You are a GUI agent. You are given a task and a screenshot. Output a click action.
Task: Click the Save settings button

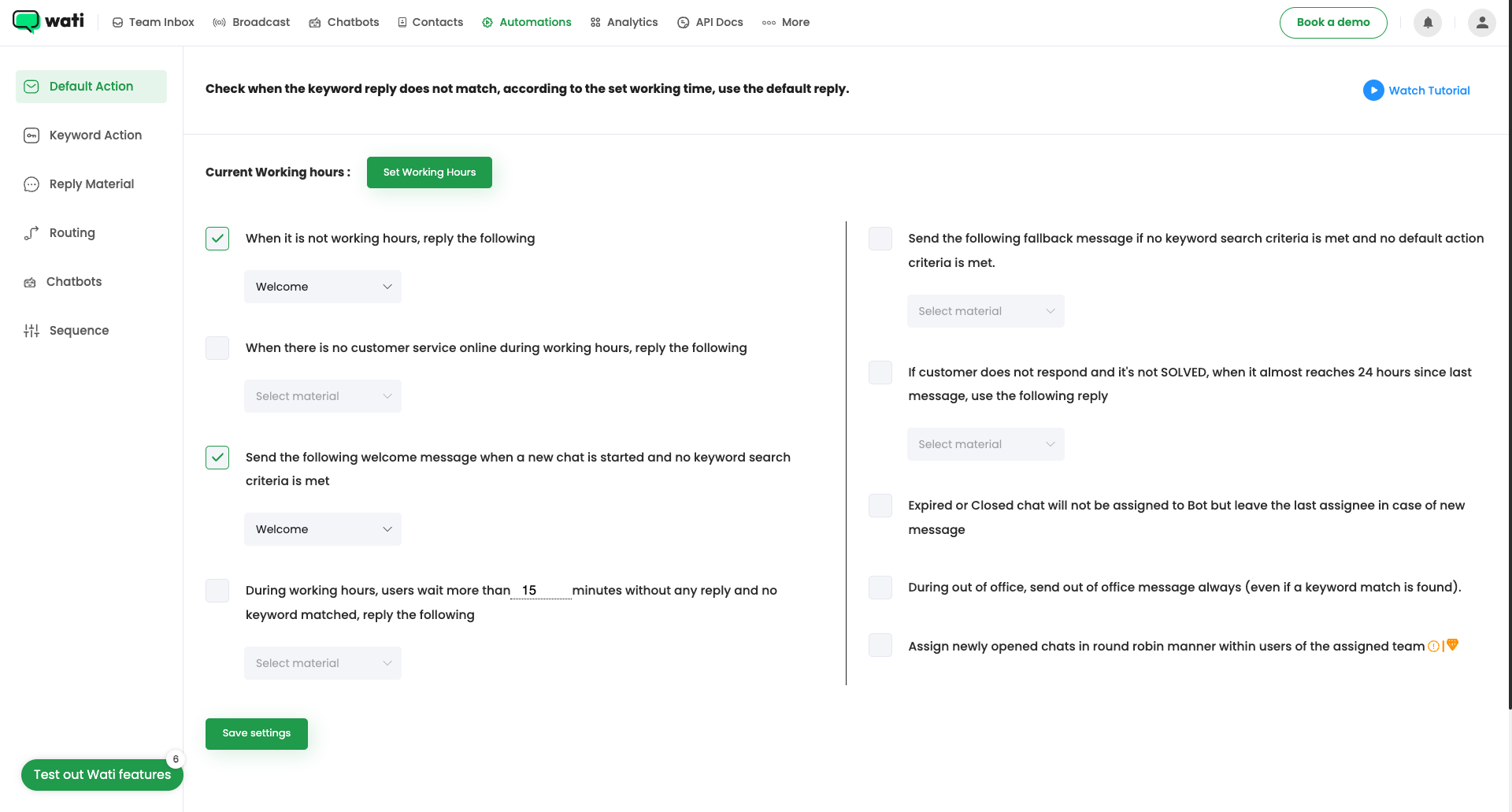click(256, 733)
